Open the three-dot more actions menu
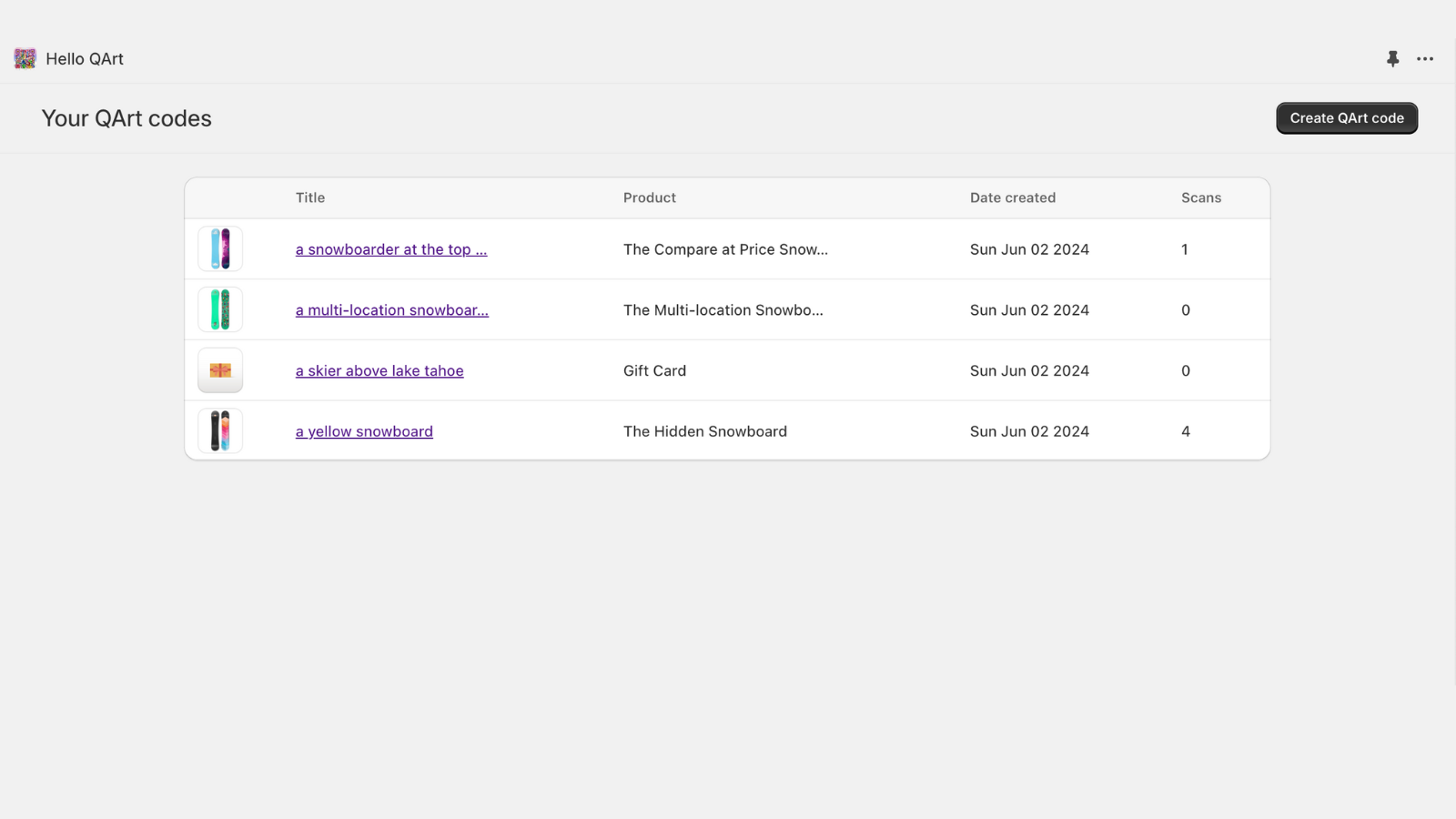 1425,59
